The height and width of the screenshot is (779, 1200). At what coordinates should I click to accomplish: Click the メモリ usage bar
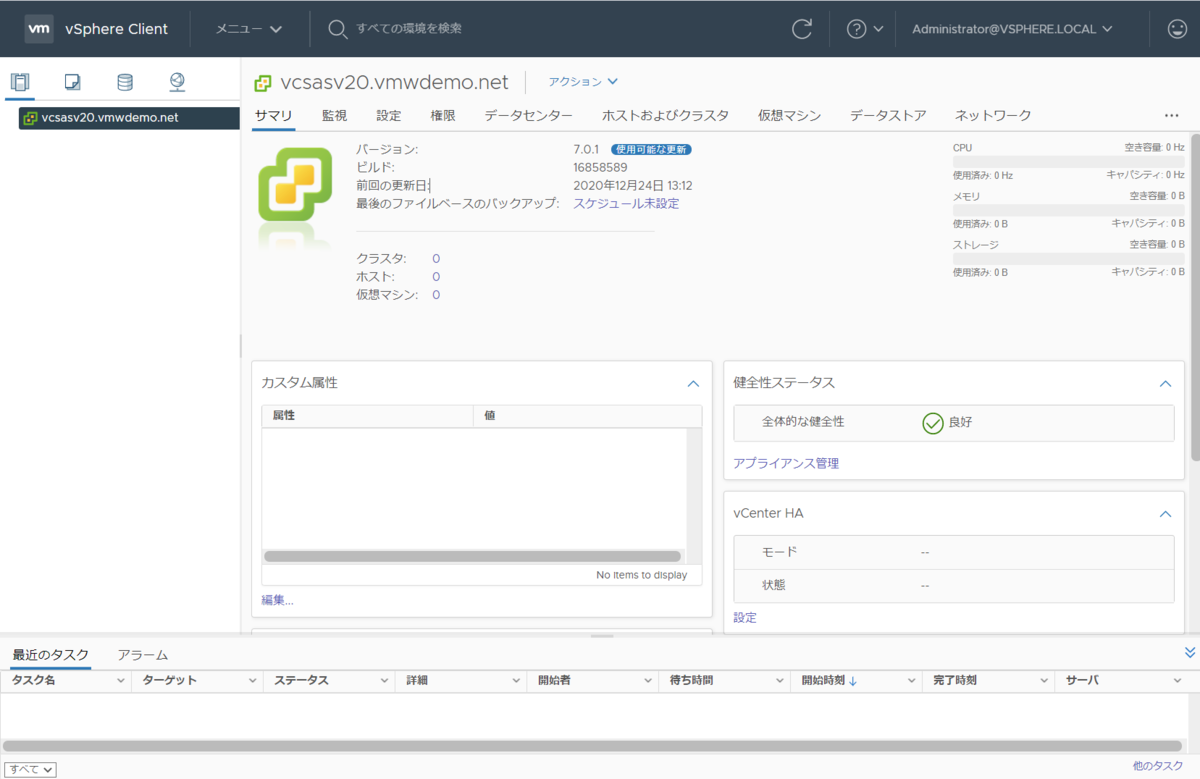[1068, 210]
